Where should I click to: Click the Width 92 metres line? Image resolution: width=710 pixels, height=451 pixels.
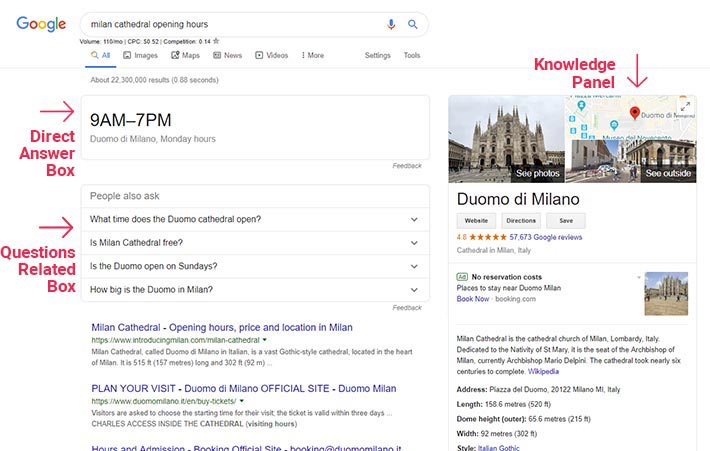tap(497, 434)
